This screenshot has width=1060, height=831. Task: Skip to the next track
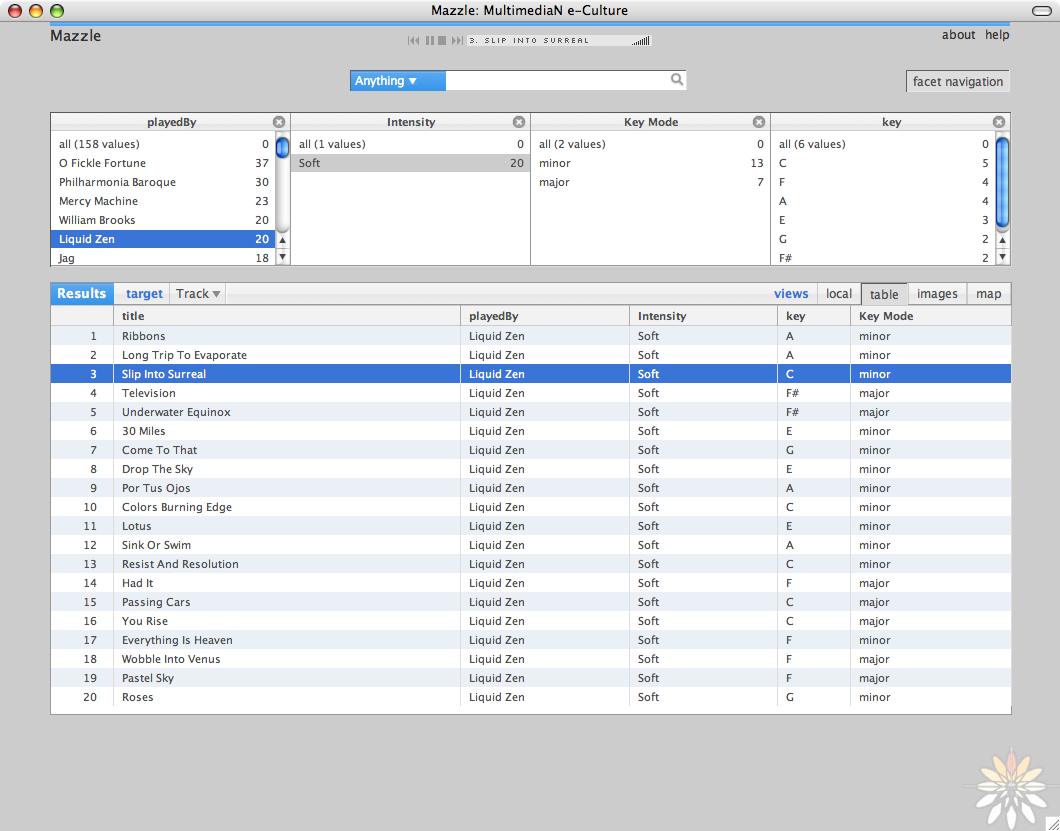click(x=459, y=40)
